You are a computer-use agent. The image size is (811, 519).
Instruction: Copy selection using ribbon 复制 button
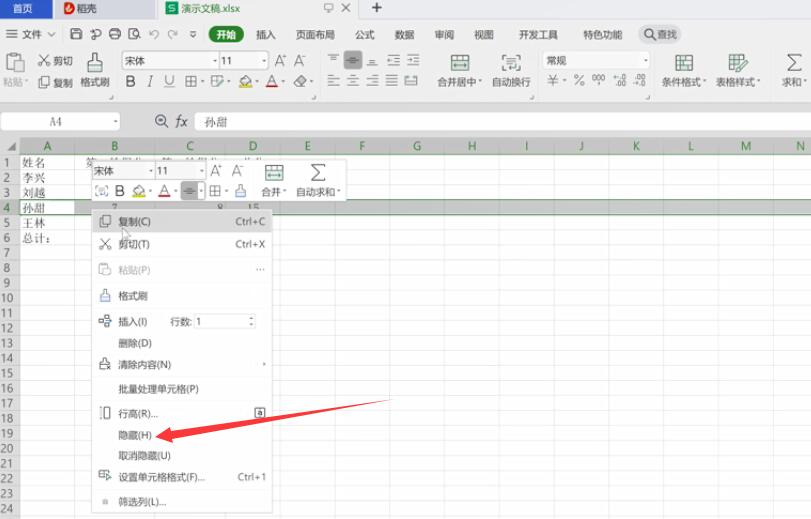pyautogui.click(x=55, y=82)
